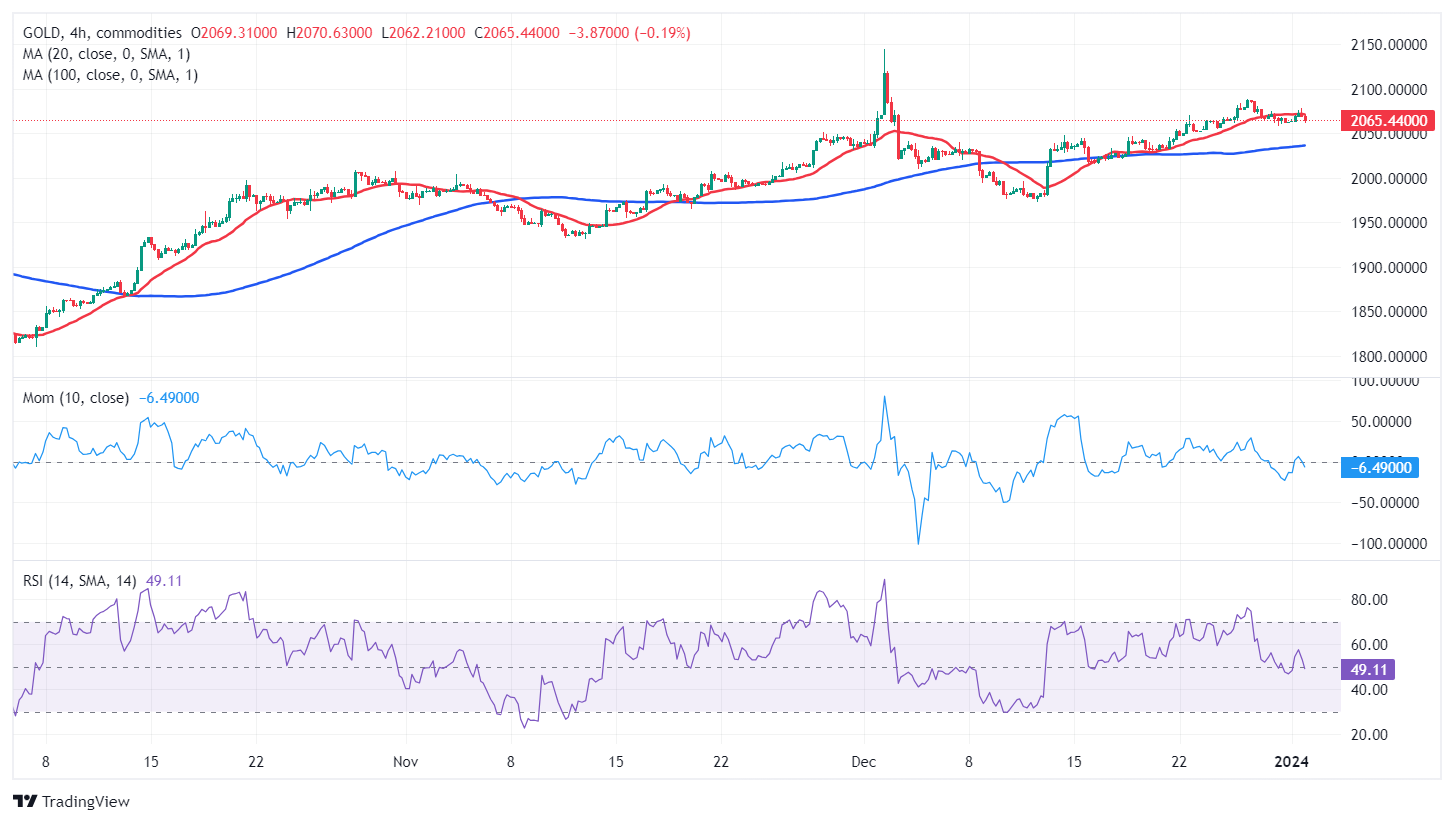Viewport: 1454px width, 823px height.
Task: Click the 4h timeframe label
Action: 79,33
